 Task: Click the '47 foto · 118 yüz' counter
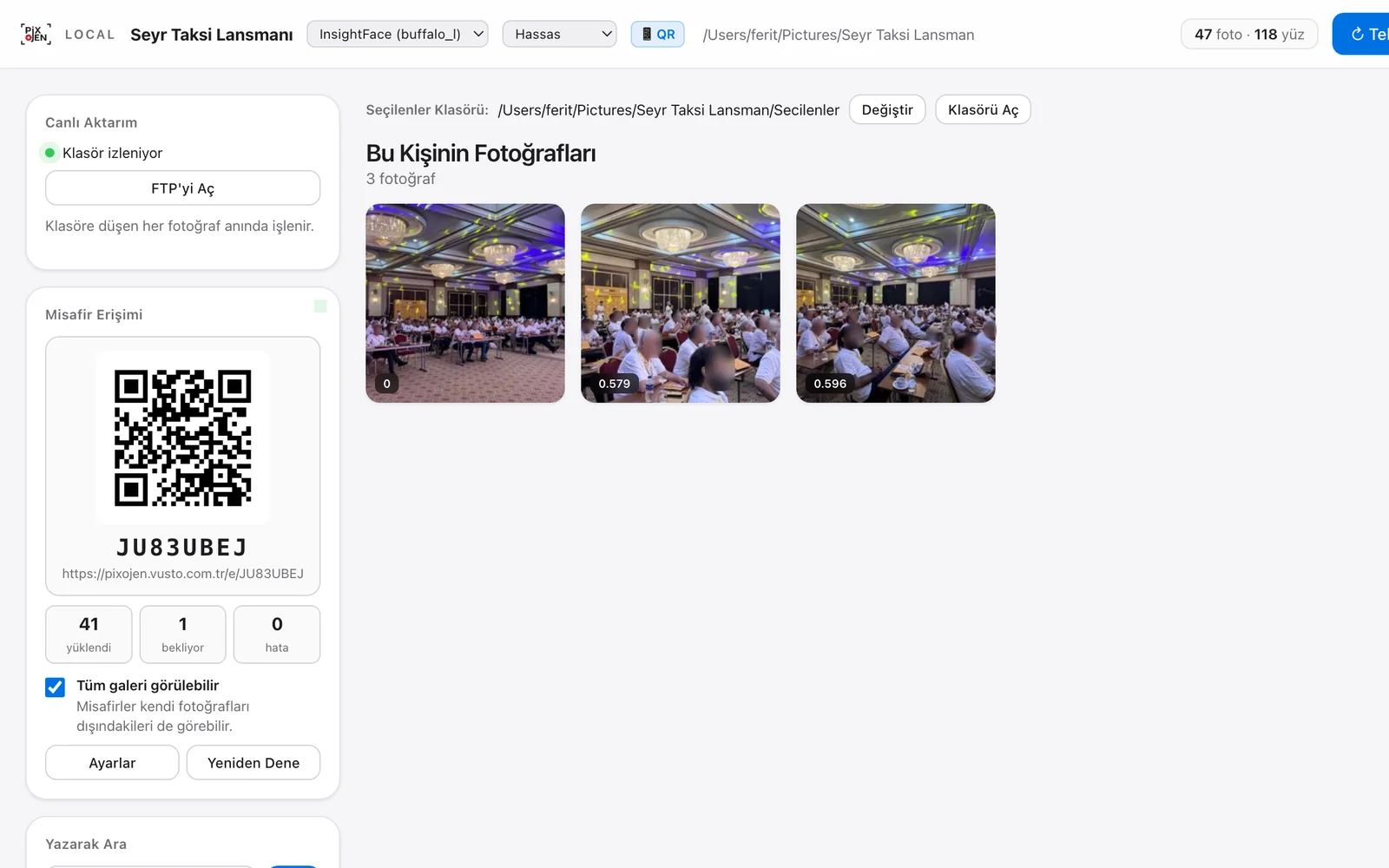point(1249,34)
